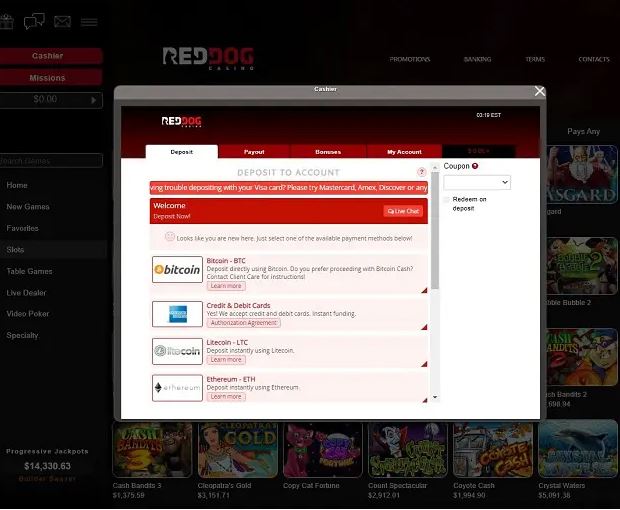This screenshot has width=620, height=510.
Task: Open Promotions in top navigation
Action: 410,59
